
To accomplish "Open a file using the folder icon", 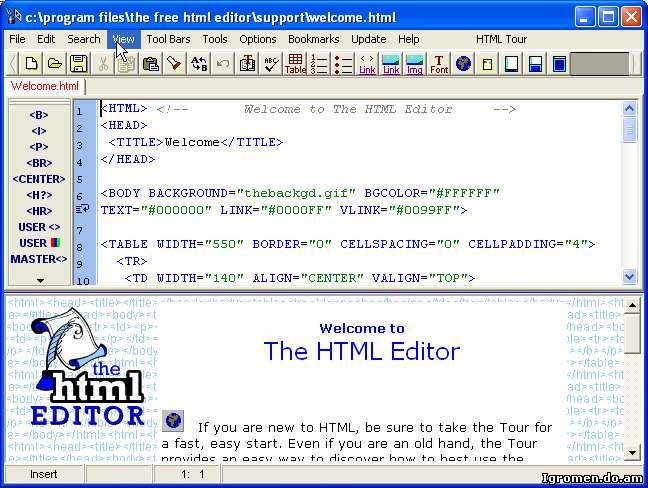I will point(55,64).
